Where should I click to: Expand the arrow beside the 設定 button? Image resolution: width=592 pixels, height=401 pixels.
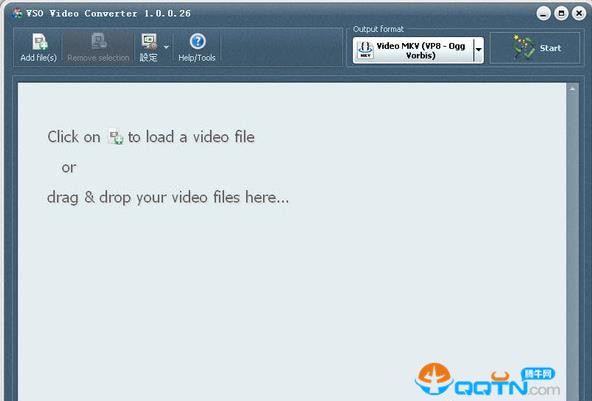(166, 47)
